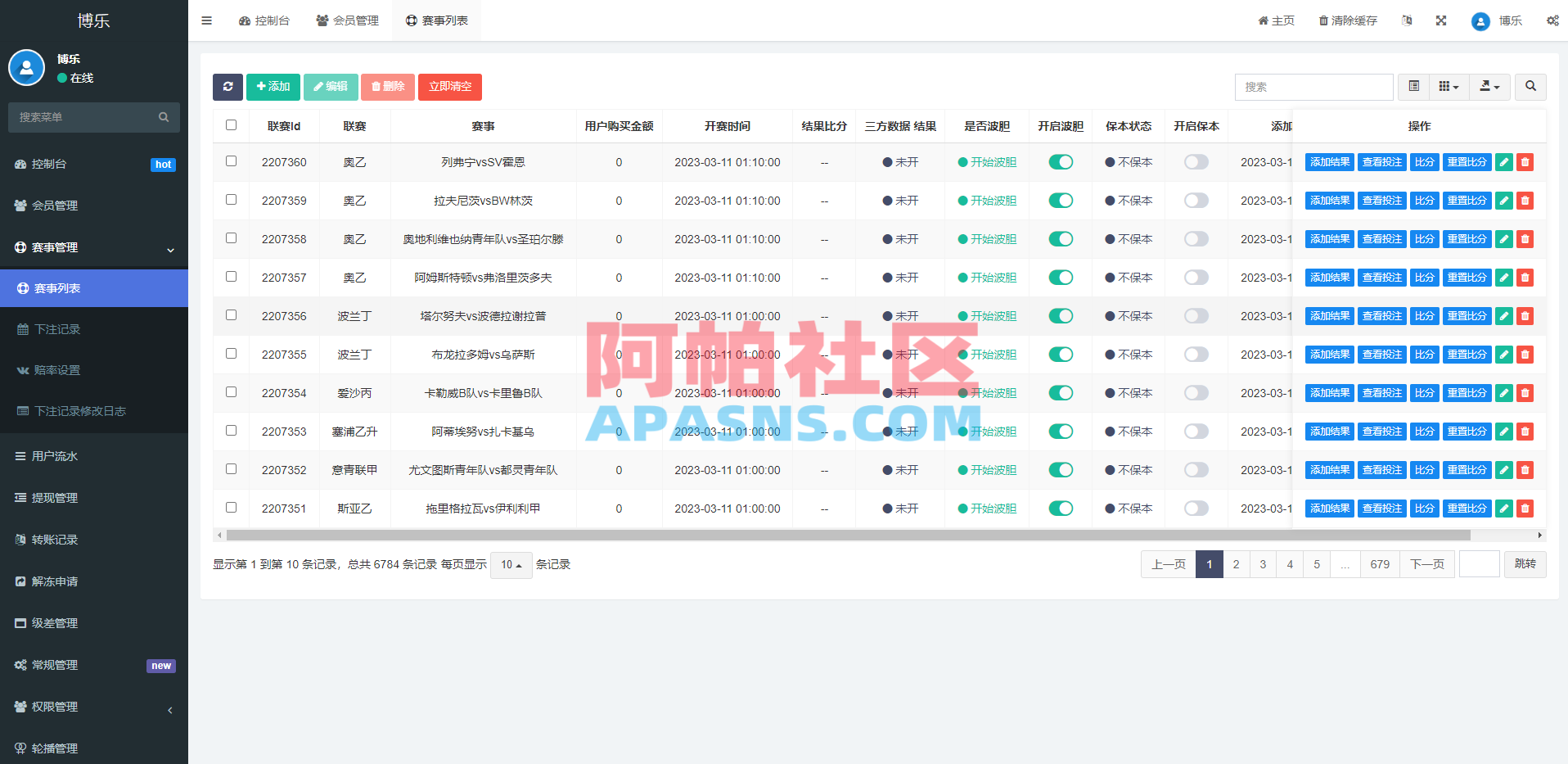
Task: Collapse the 赛事管理 sidebar menu
Action: (93, 247)
